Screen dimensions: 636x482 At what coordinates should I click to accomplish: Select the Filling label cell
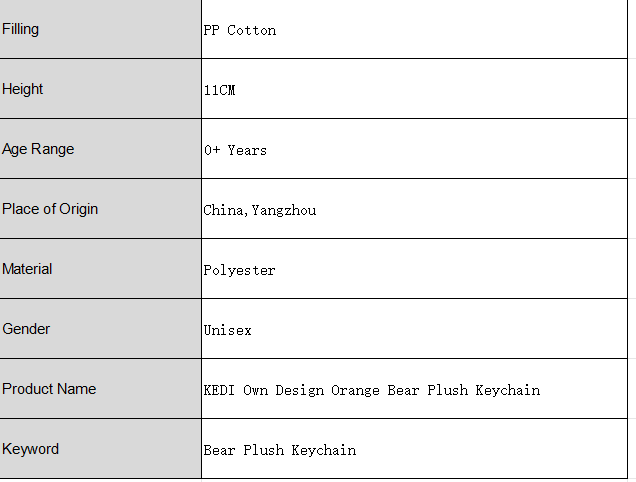[100, 29]
